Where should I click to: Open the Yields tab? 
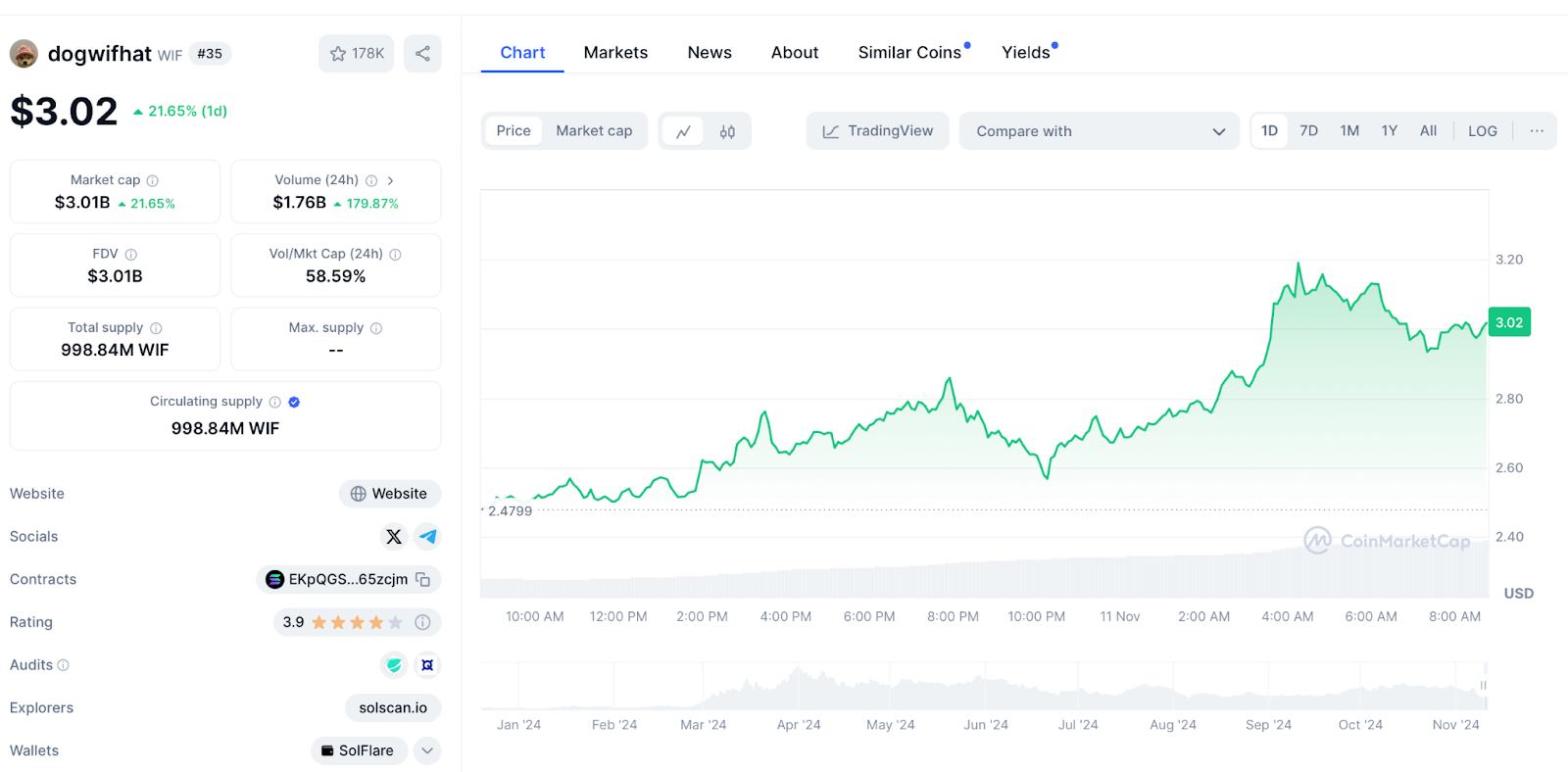pos(1026,53)
